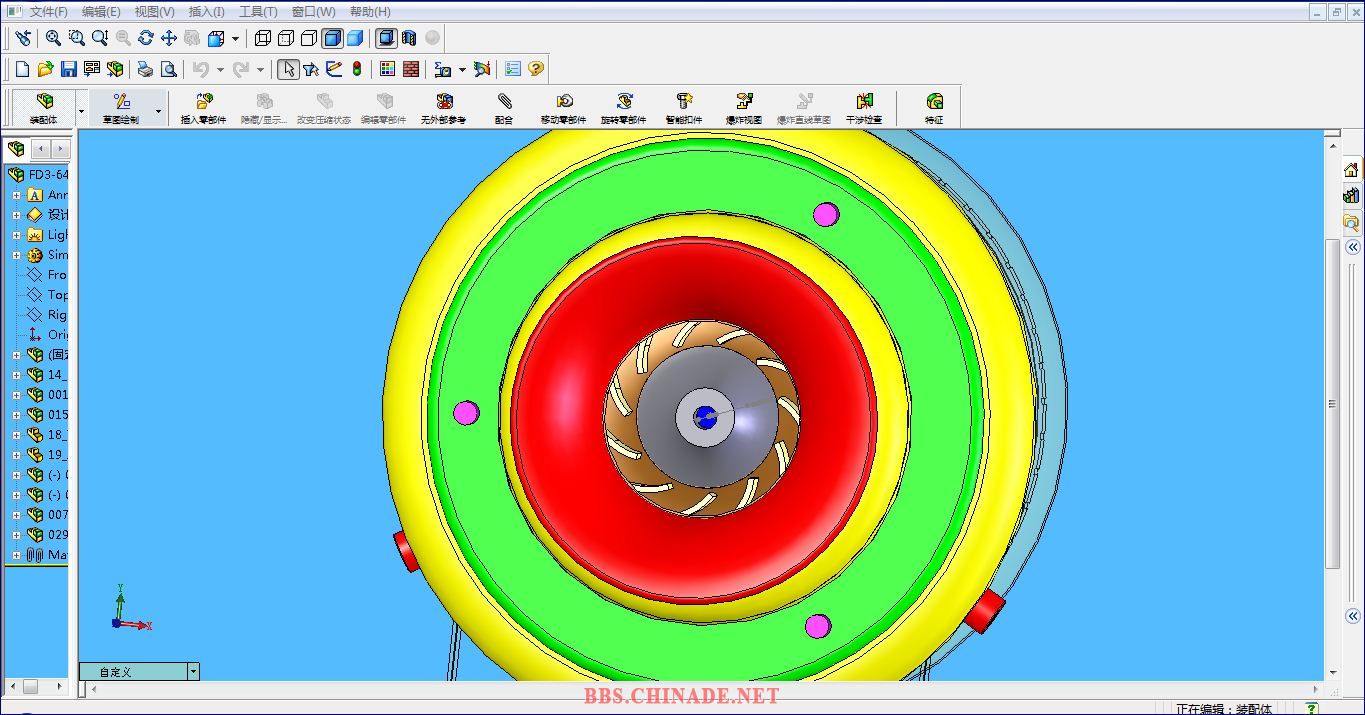
Task: Open the 帮助(H) menu
Action: [x=370, y=12]
